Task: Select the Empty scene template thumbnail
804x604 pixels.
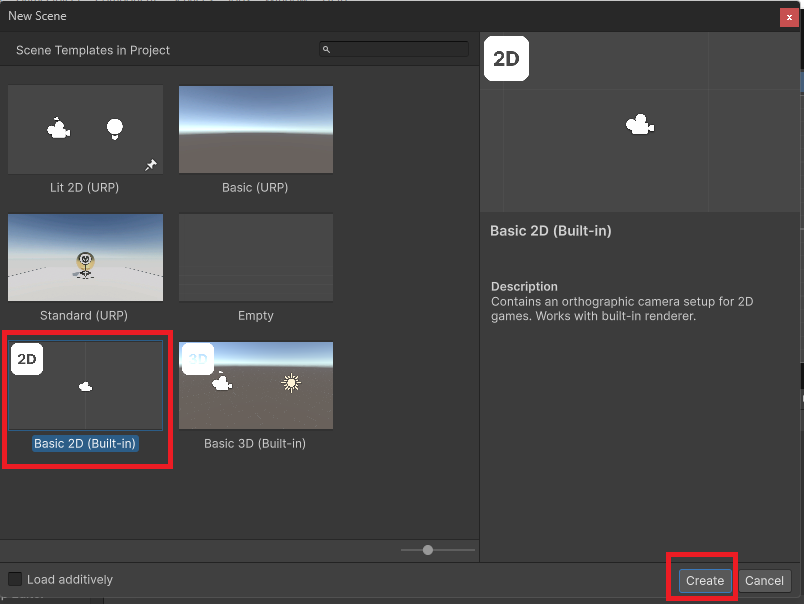Action: tap(256, 257)
